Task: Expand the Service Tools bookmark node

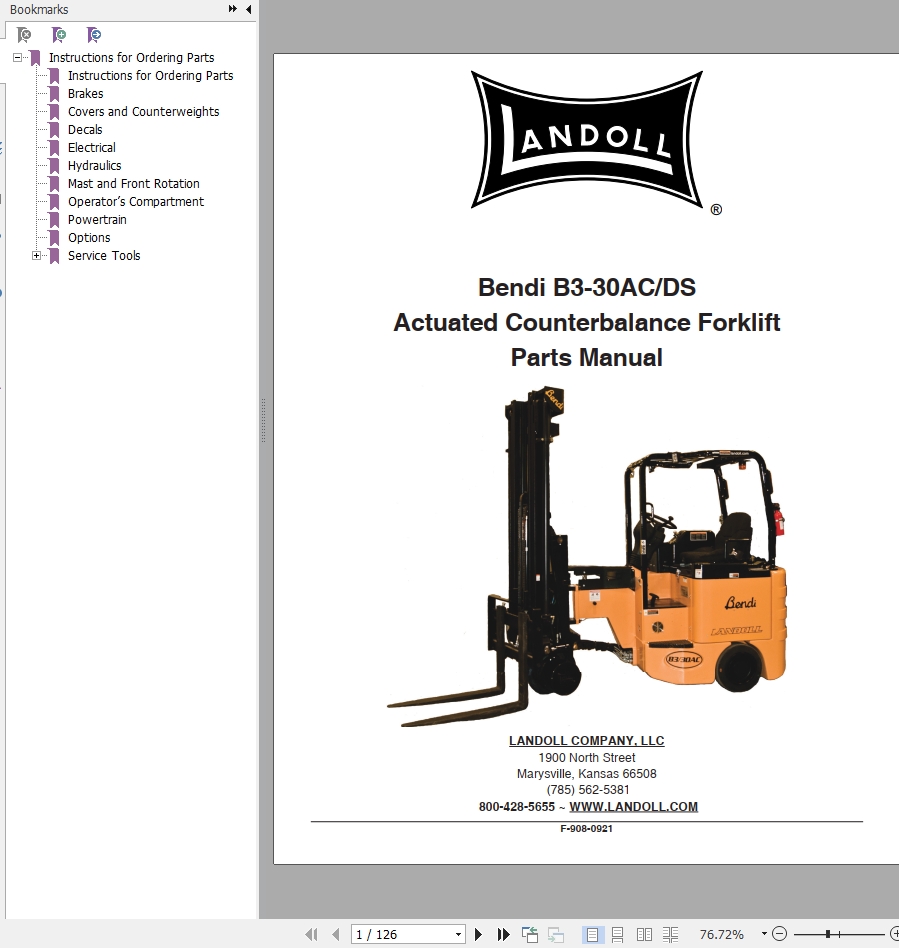Action: [36, 256]
